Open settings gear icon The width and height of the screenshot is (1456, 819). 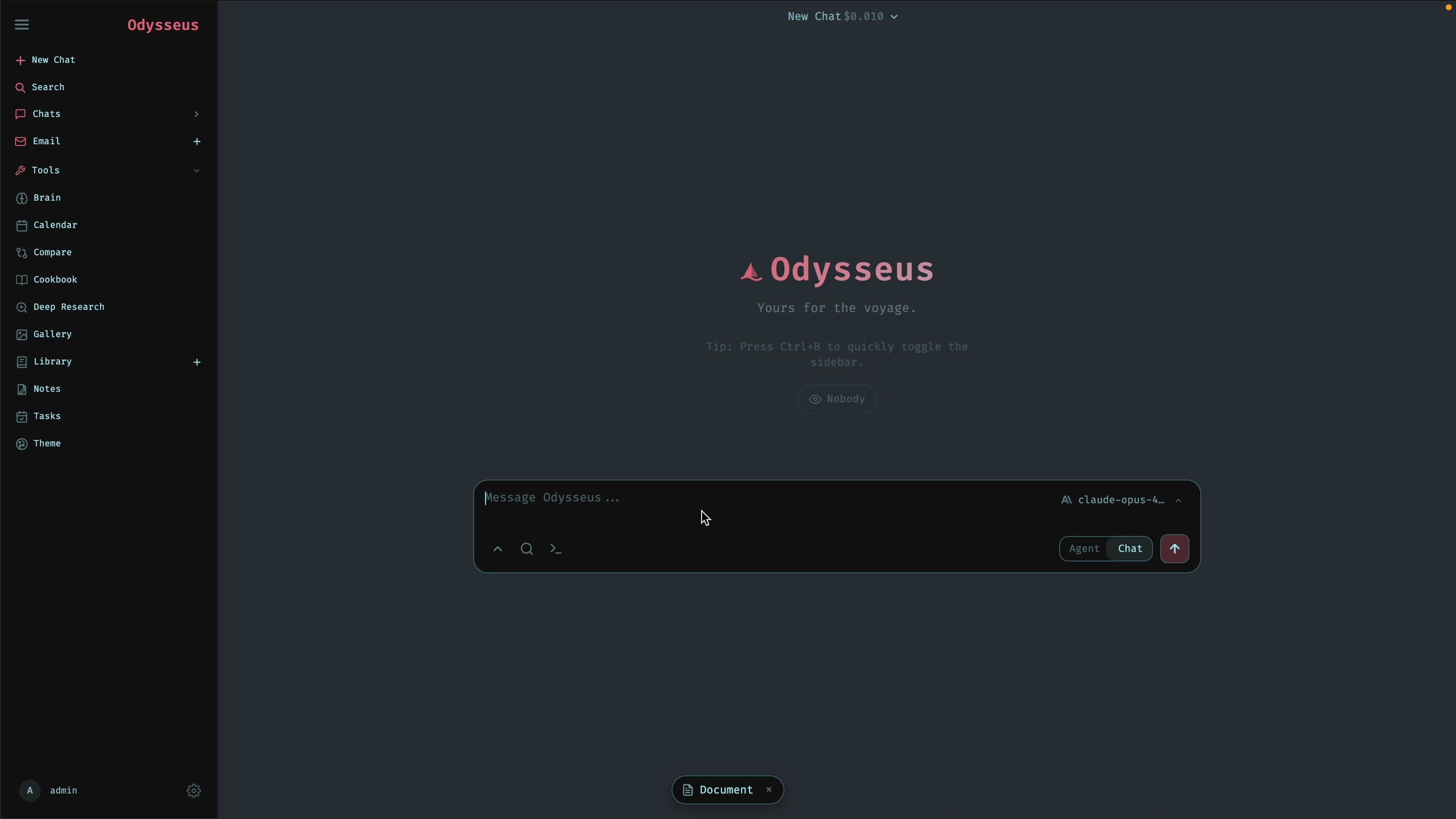click(194, 790)
